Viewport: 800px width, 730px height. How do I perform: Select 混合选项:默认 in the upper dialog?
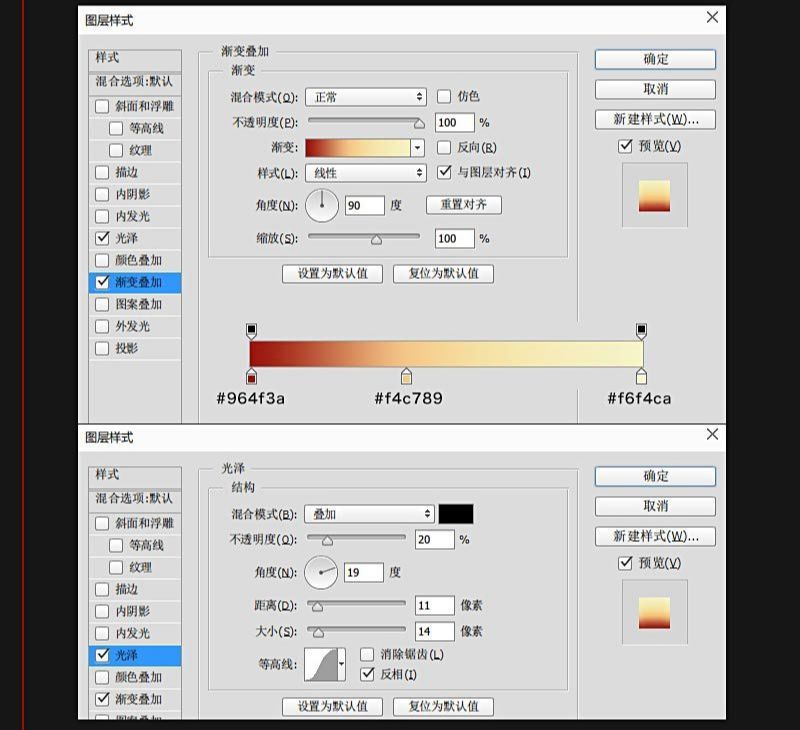(135, 82)
